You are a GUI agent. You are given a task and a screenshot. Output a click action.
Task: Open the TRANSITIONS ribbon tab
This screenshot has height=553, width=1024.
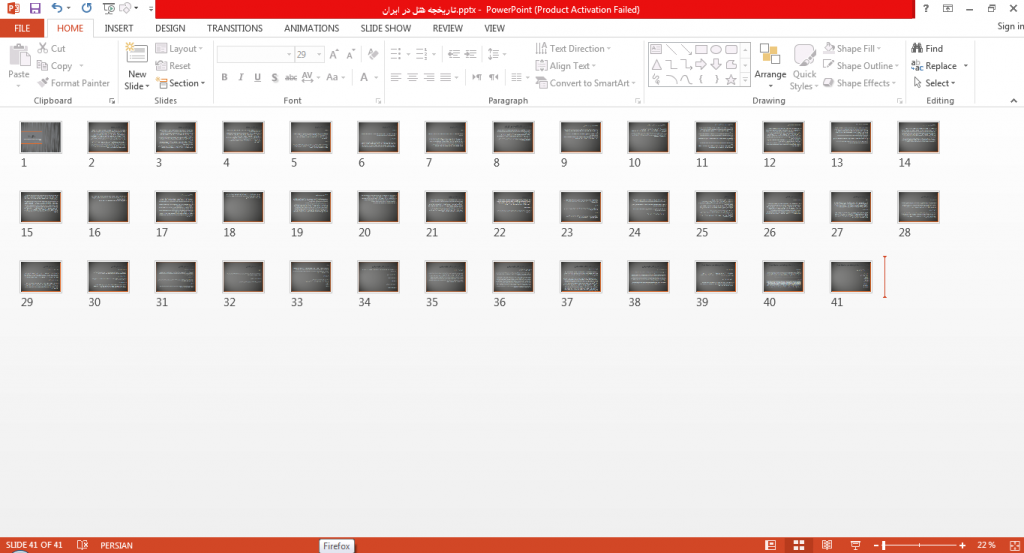(234, 28)
